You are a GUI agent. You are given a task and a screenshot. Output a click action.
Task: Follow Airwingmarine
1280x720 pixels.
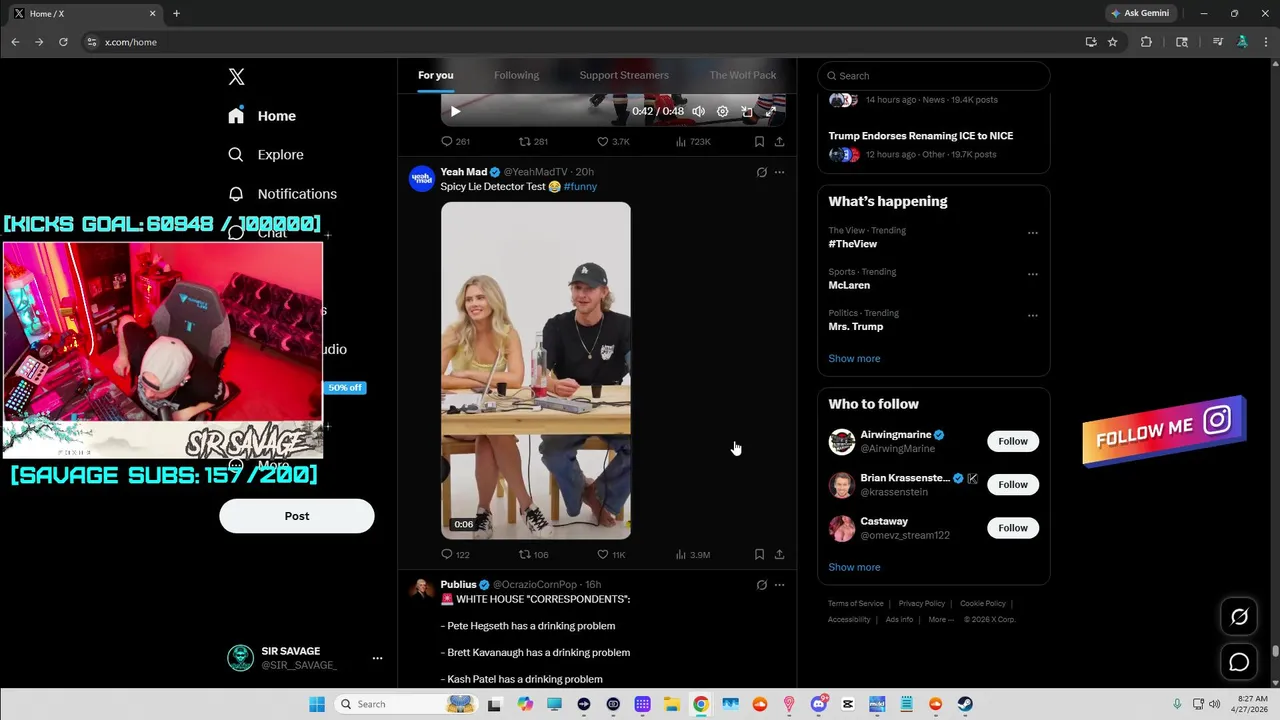1013,441
